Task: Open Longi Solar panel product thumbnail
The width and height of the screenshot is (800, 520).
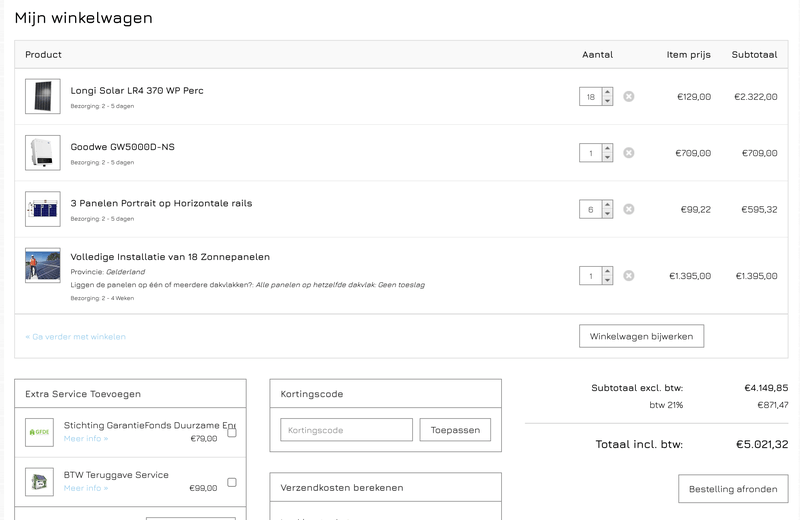Action: (43, 96)
